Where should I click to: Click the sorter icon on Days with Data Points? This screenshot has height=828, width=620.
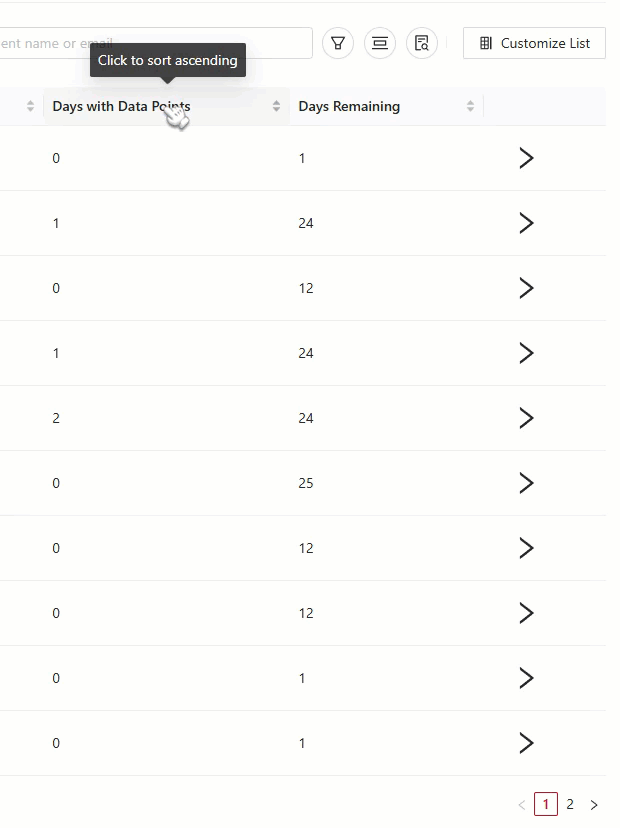[275, 106]
